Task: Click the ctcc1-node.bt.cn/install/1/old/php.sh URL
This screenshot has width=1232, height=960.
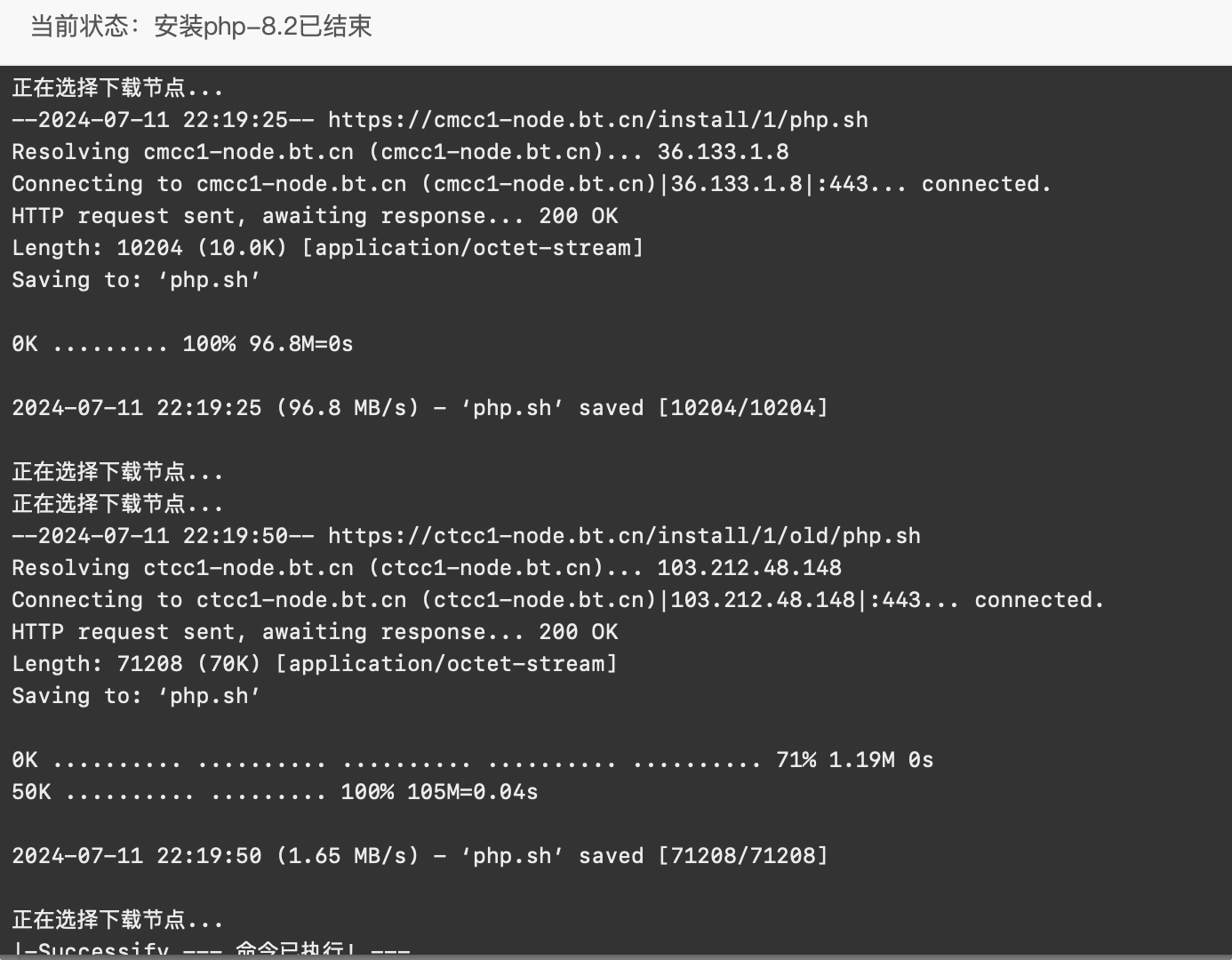Action: click(624, 536)
